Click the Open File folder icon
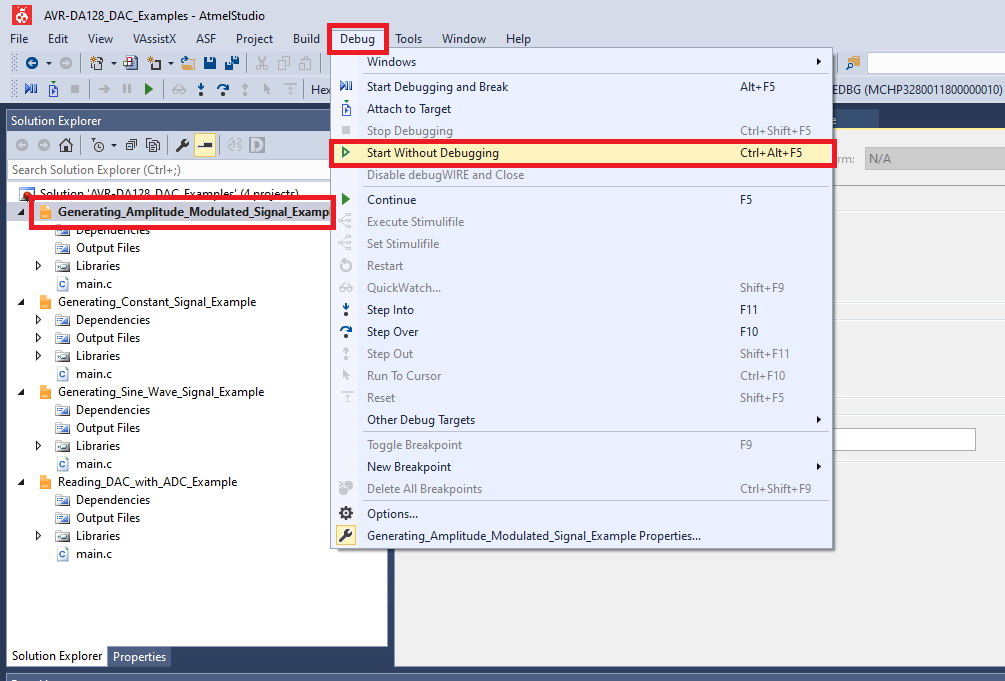 point(187,63)
